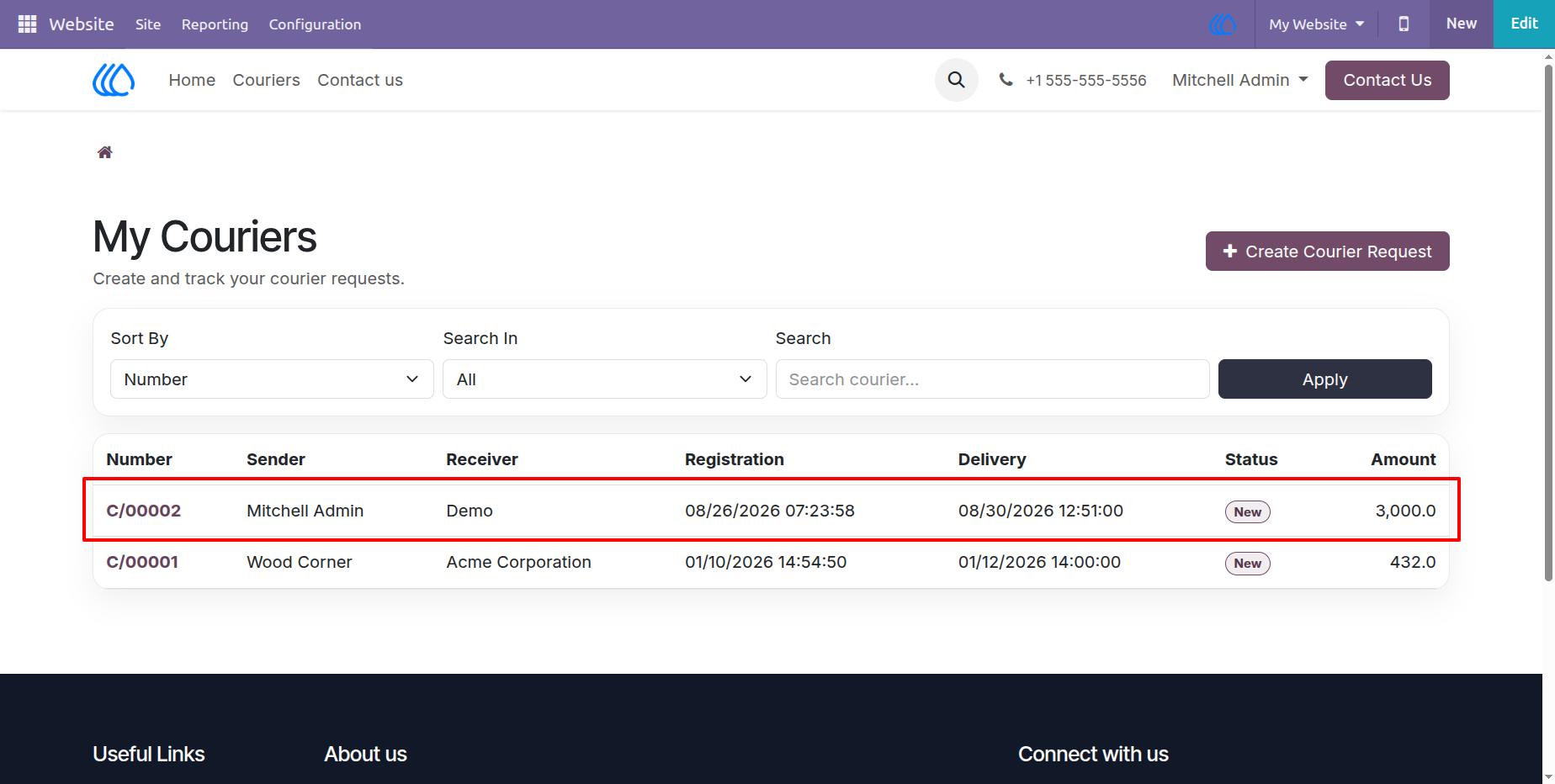Click the blue logo in top bar

click(1223, 24)
